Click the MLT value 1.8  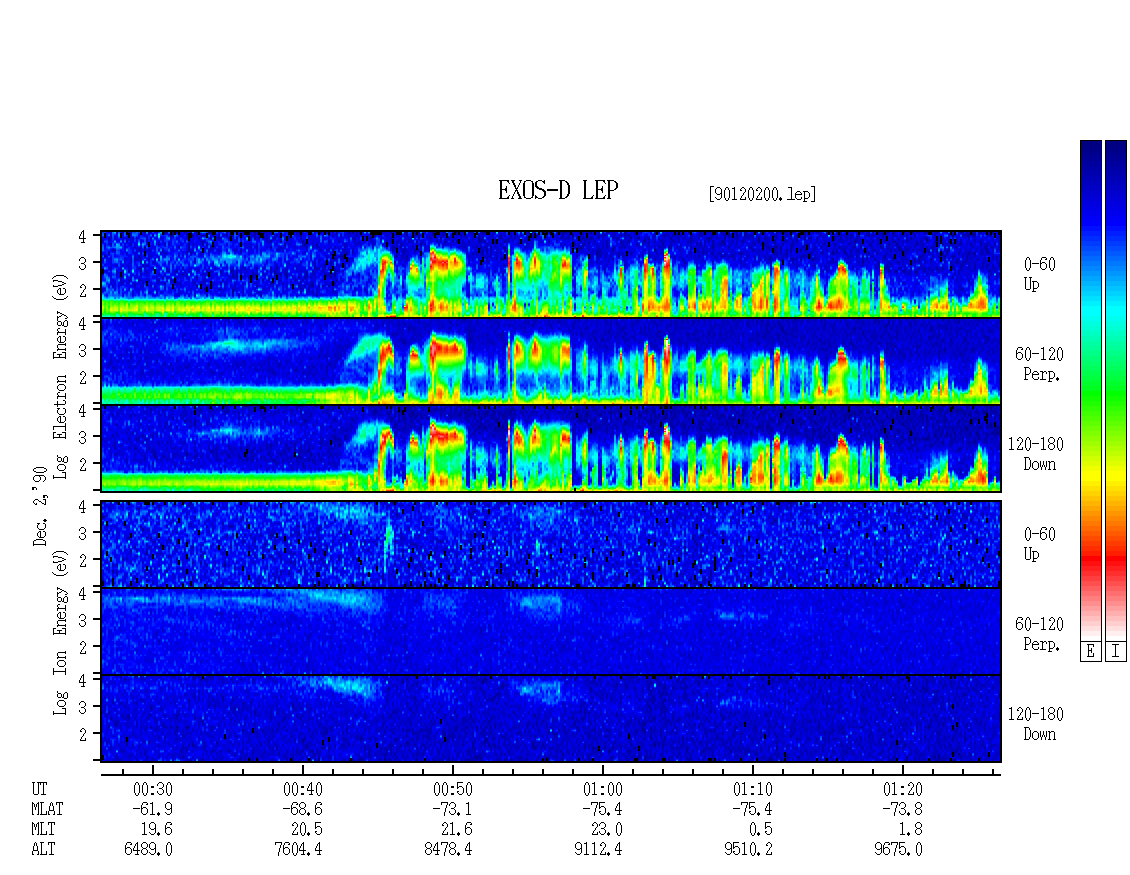pos(910,830)
